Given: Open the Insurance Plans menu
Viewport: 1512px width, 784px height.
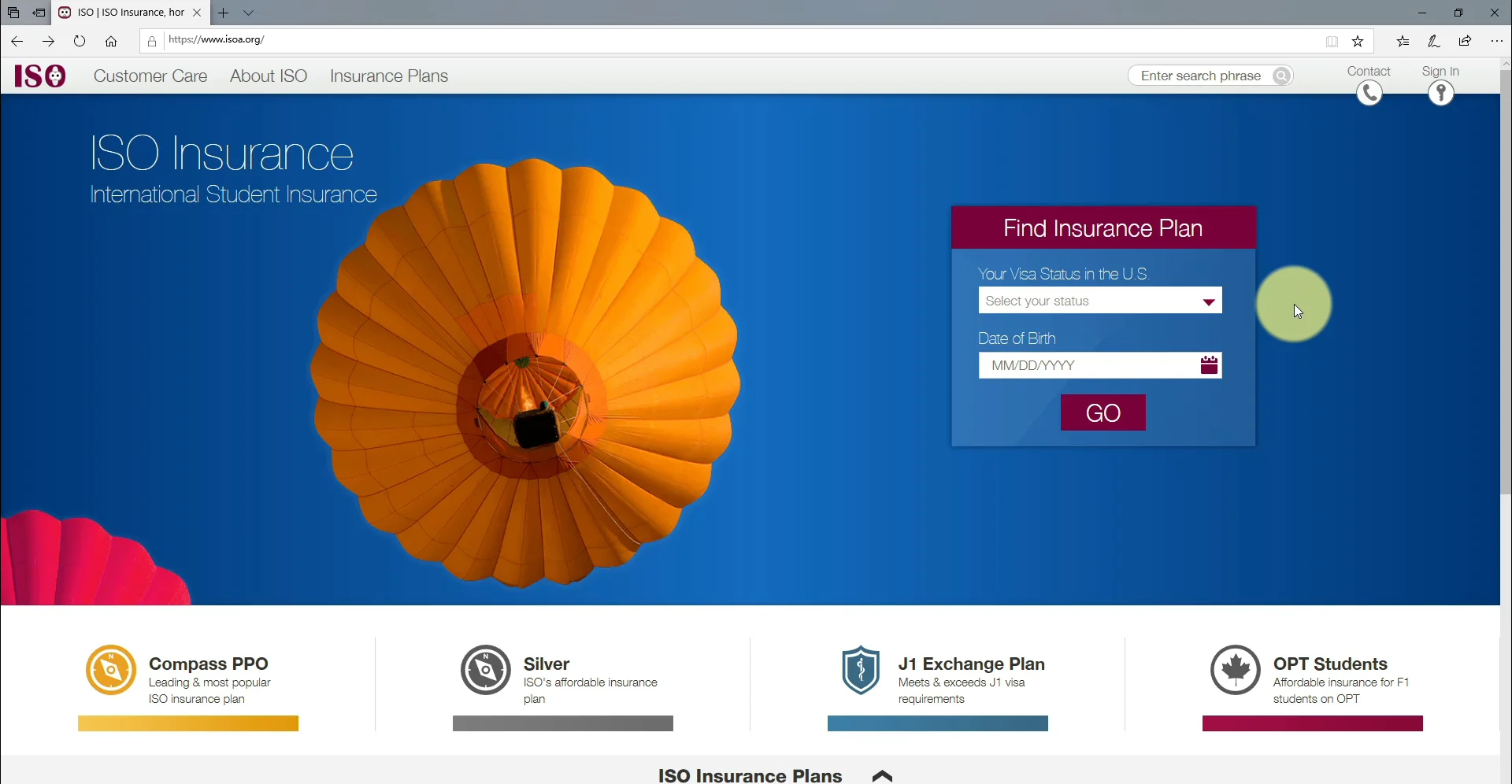Looking at the screenshot, I should pos(389,76).
